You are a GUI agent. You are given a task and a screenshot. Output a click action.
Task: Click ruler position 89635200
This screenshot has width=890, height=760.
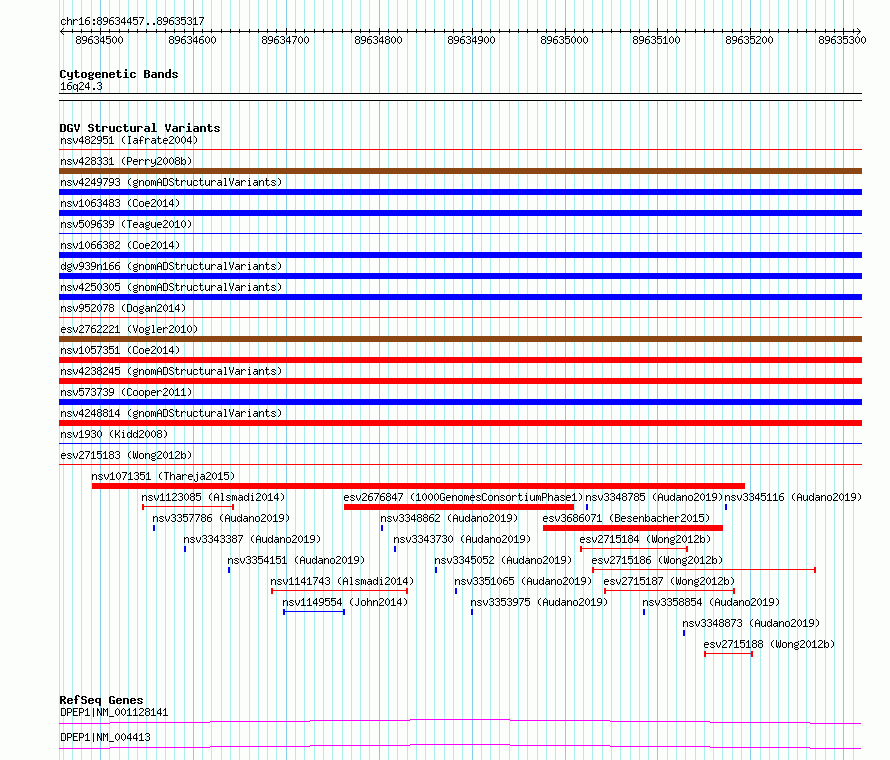click(749, 40)
